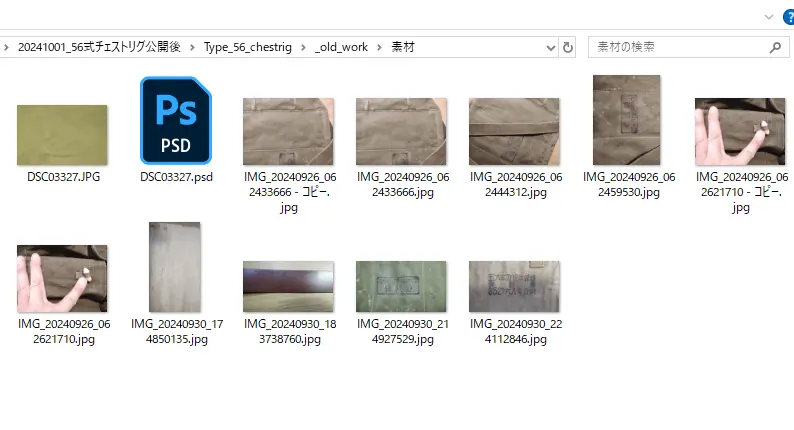This screenshot has width=794, height=430.
Task: Select the IMG_20240930_183738760.jpg file
Action: coord(288,286)
